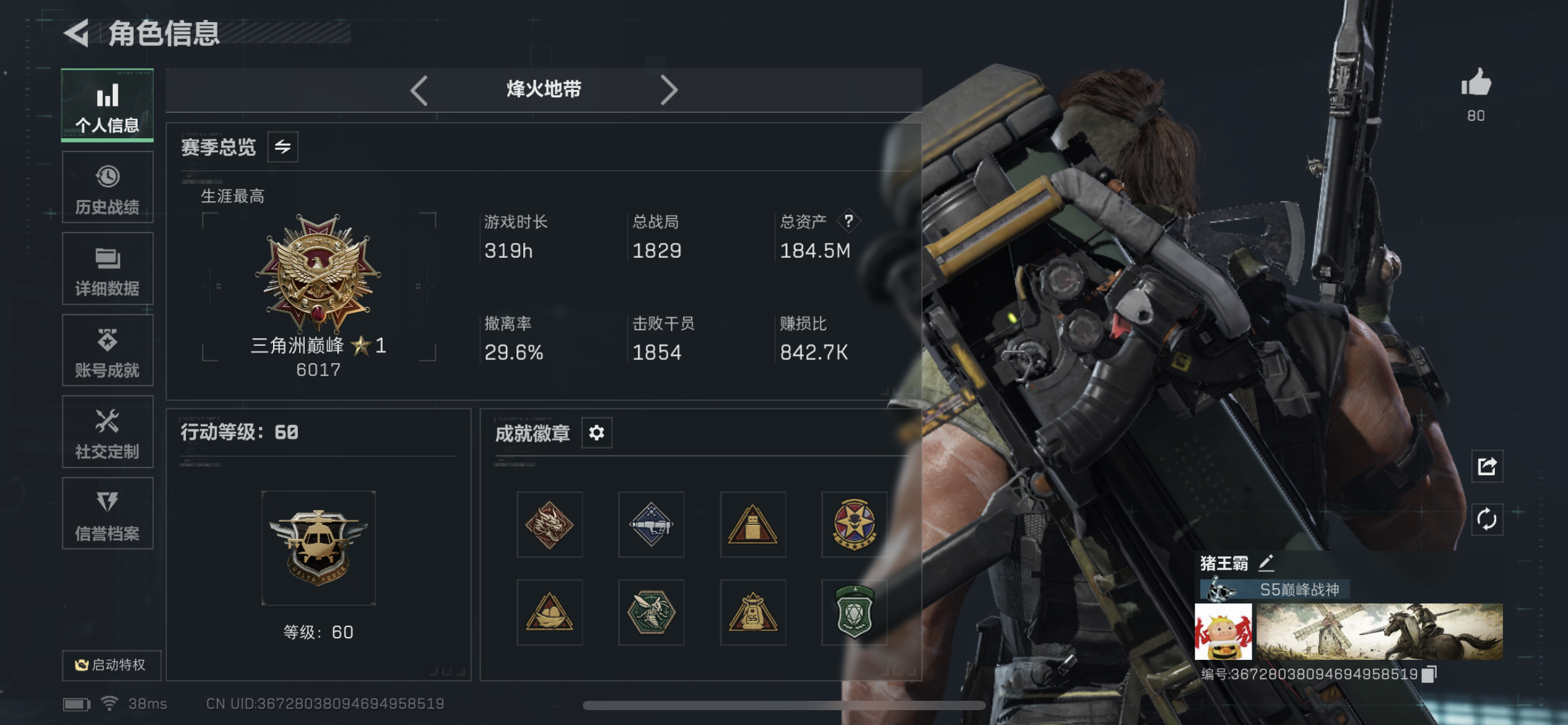Switch to the next game mode with the right chevron
Screen dimensions: 1568x725
(x=669, y=90)
